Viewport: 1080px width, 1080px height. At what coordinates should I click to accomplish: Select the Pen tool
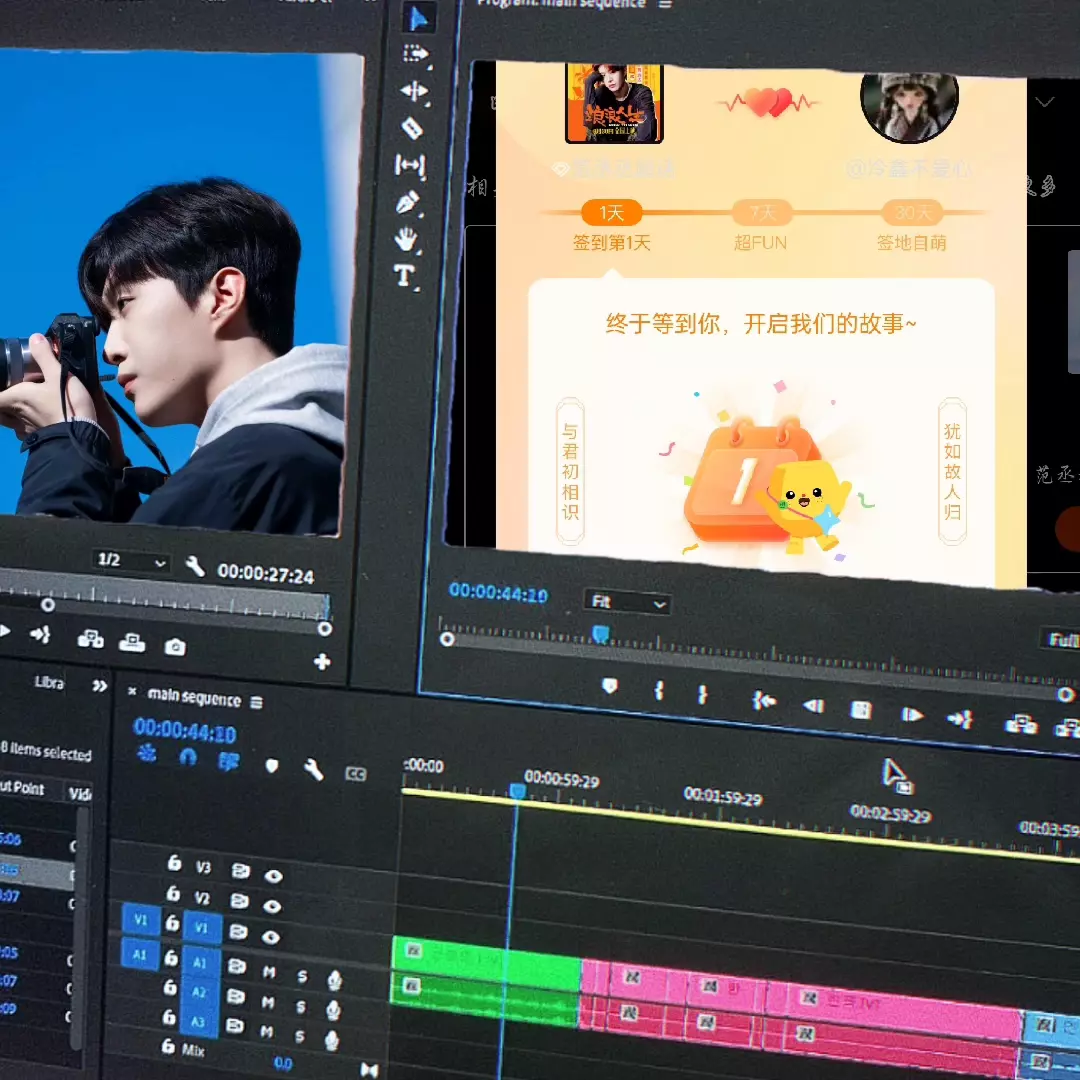407,203
